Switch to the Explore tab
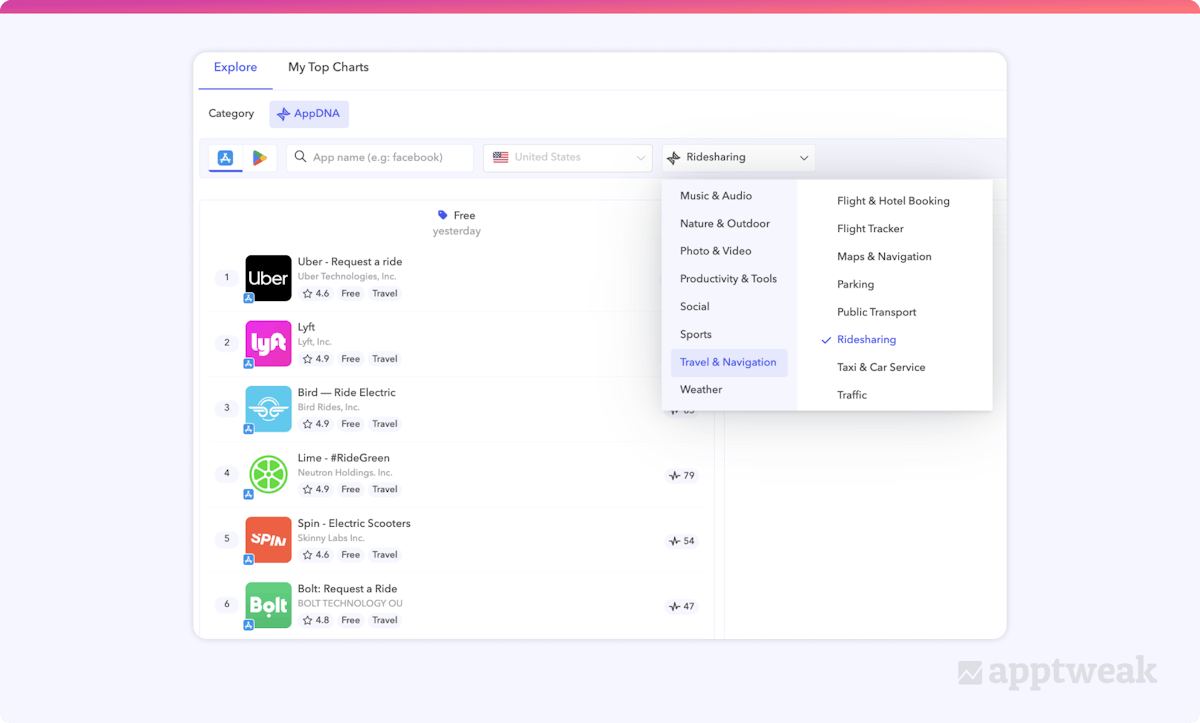 tap(235, 67)
